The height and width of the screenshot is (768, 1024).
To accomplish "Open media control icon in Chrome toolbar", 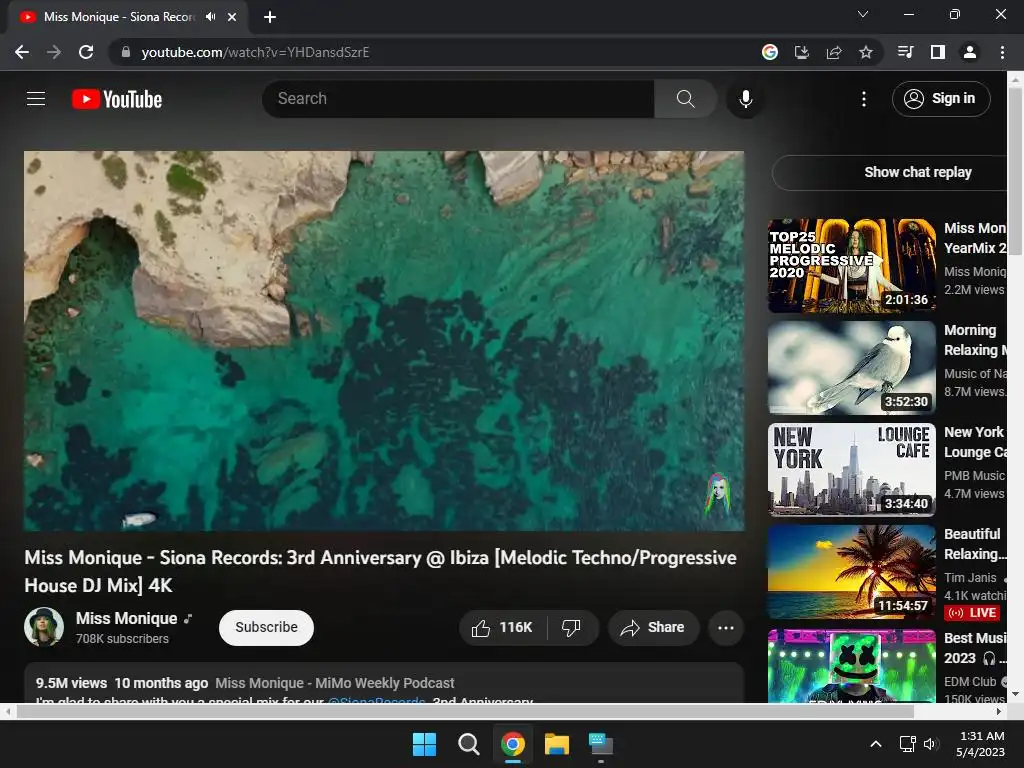I will pyautogui.click(x=905, y=52).
